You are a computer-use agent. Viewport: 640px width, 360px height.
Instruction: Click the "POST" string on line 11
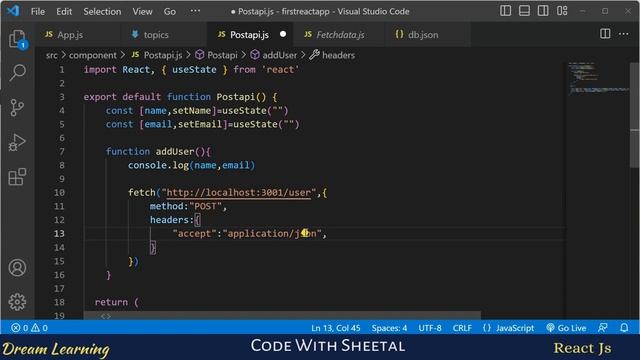(x=205, y=206)
